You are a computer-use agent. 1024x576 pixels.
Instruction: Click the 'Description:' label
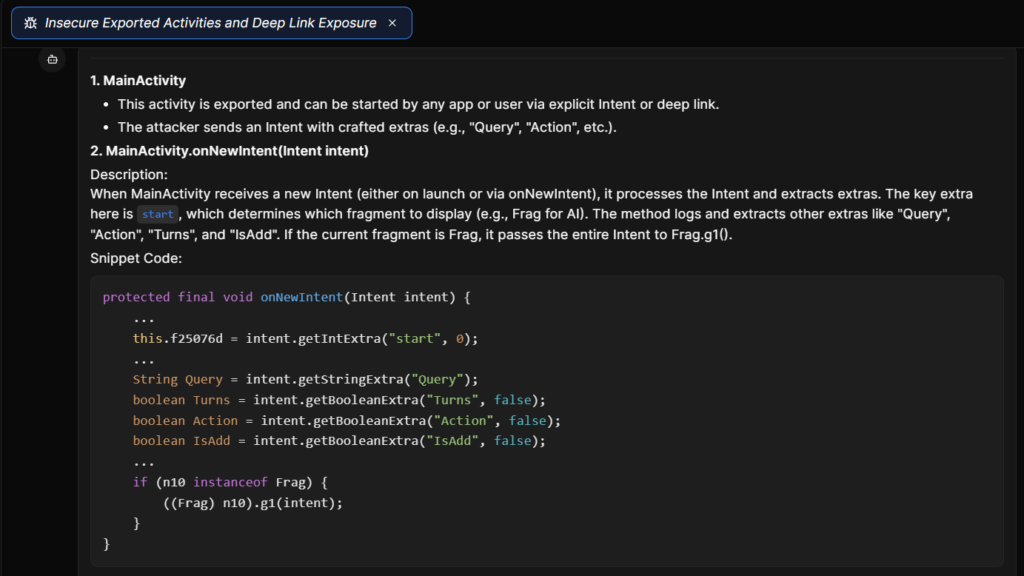pyautogui.click(x=129, y=174)
